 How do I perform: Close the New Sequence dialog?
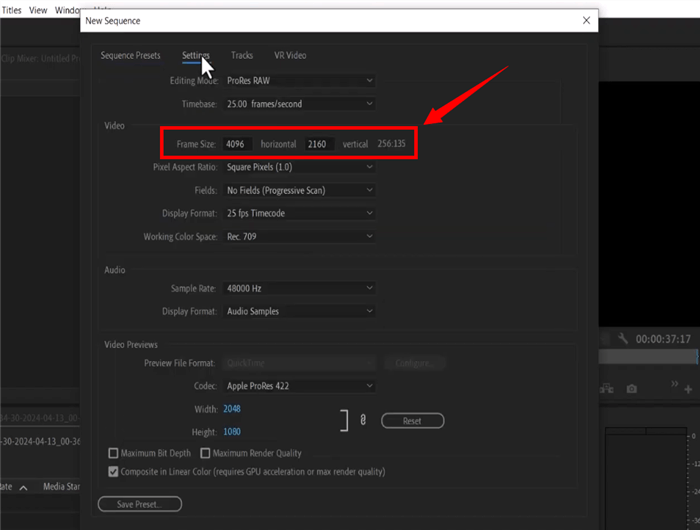(x=586, y=20)
